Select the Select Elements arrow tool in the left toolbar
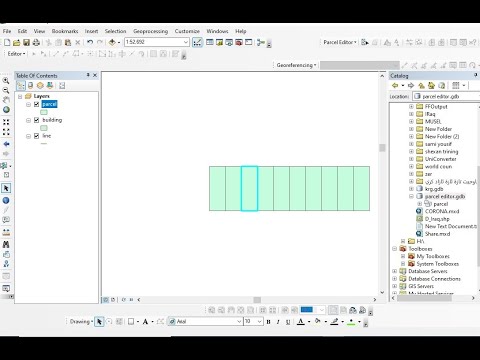 click(x=6, y=188)
